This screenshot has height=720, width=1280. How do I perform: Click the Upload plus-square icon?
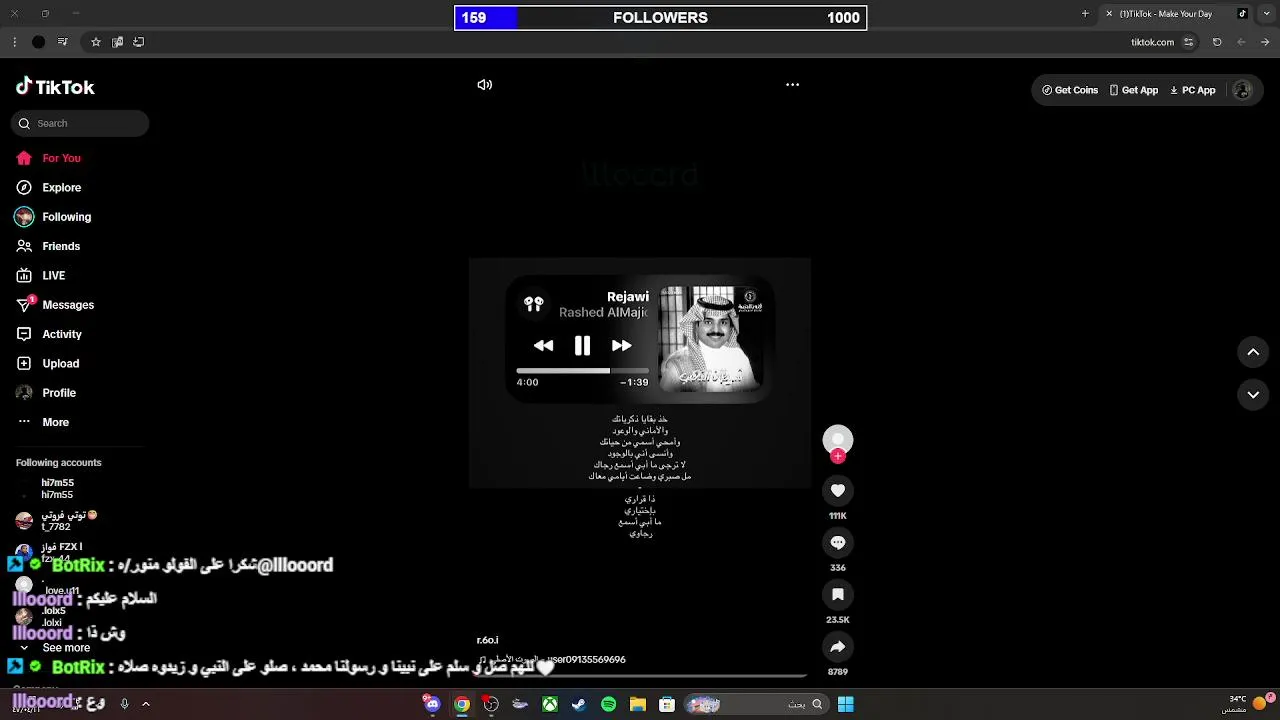tap(24, 363)
